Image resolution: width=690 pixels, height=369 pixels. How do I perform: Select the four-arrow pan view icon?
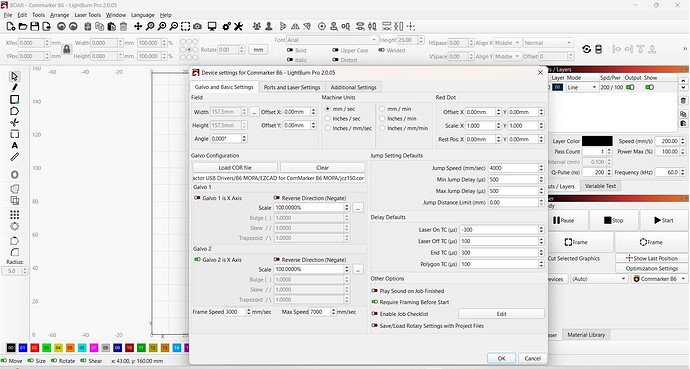[x=138, y=26]
